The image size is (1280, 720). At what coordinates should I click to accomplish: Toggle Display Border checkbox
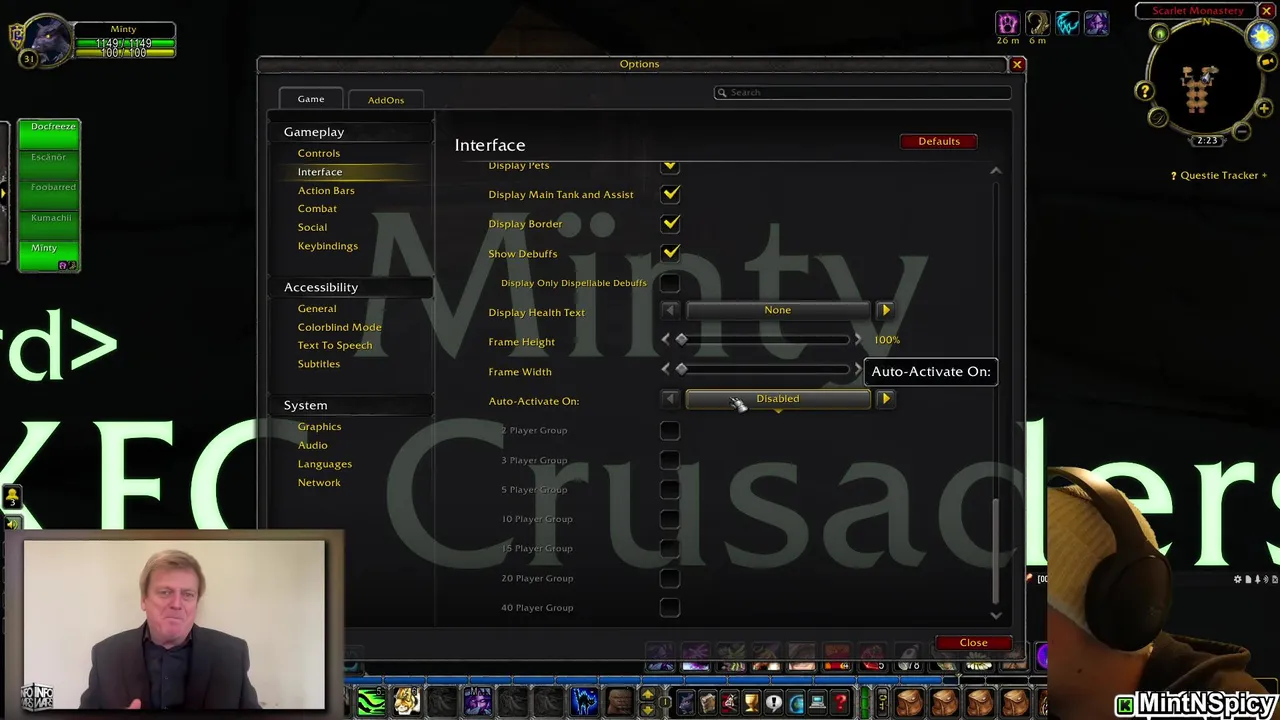(670, 223)
